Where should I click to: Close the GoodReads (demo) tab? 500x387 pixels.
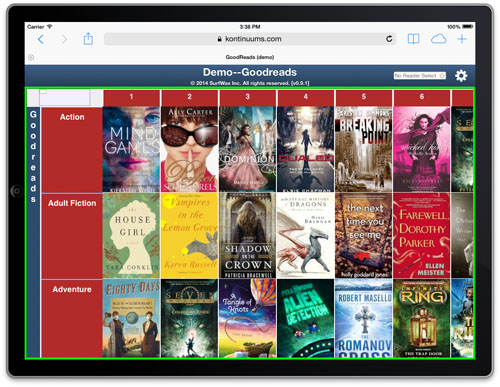click(31, 57)
